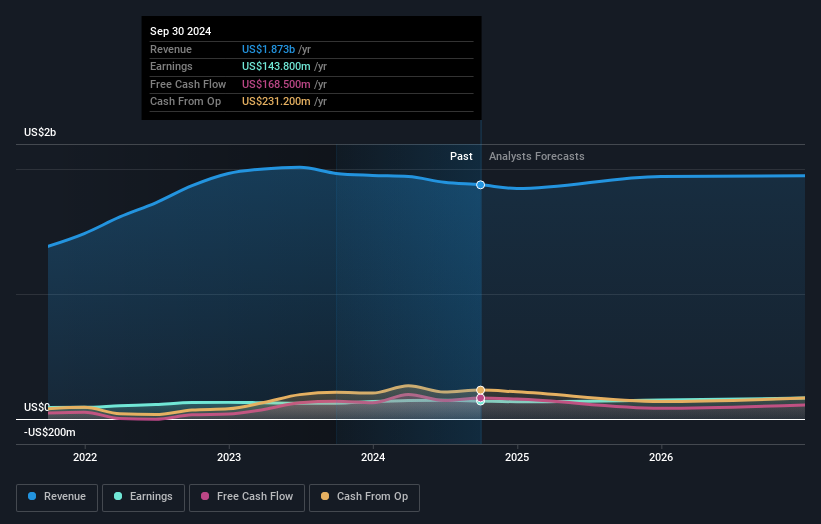
Task: Click the Revenue row label in tooltip
Action: (x=171, y=49)
